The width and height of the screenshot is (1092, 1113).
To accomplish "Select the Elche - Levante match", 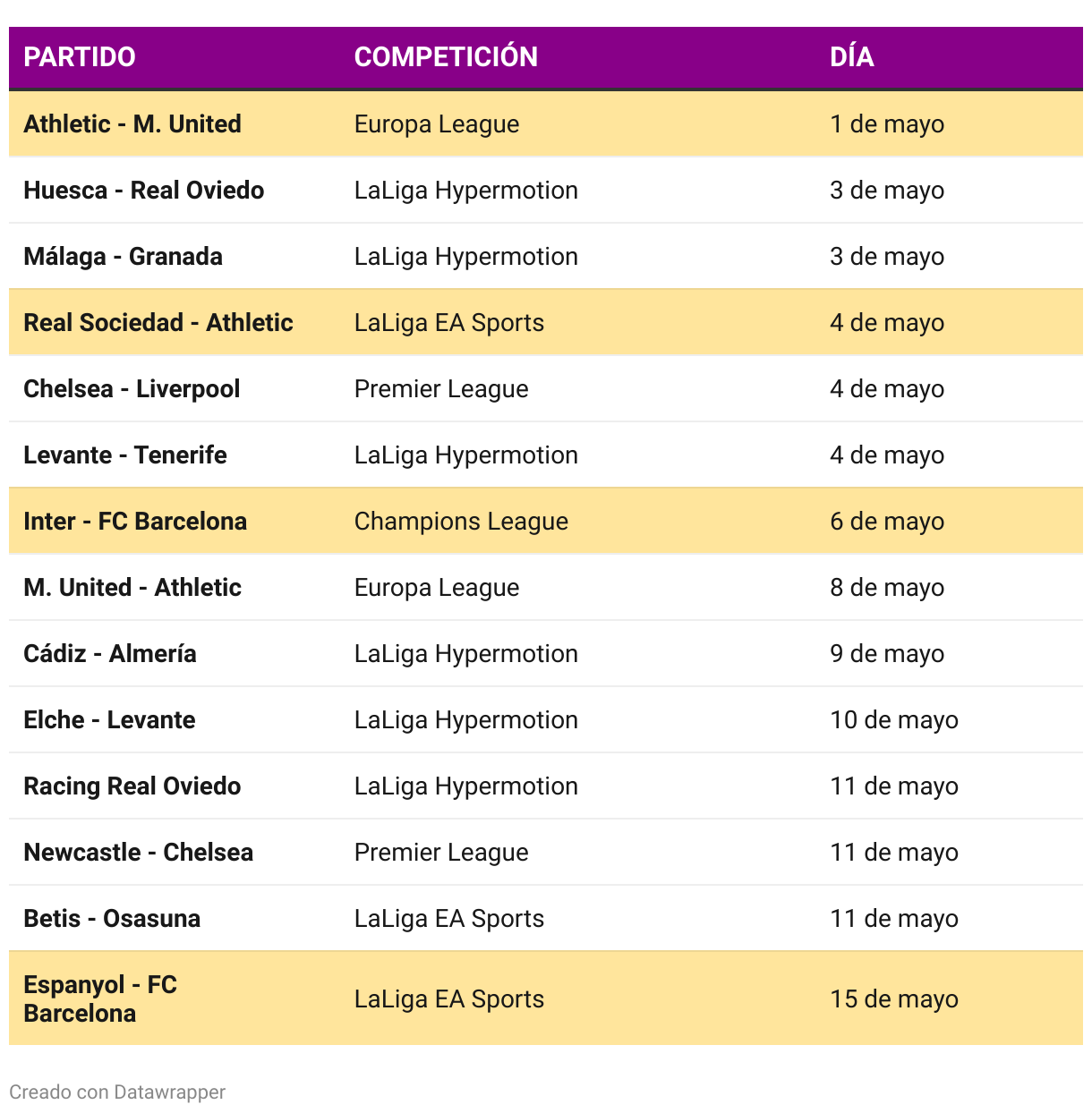I will [x=109, y=720].
